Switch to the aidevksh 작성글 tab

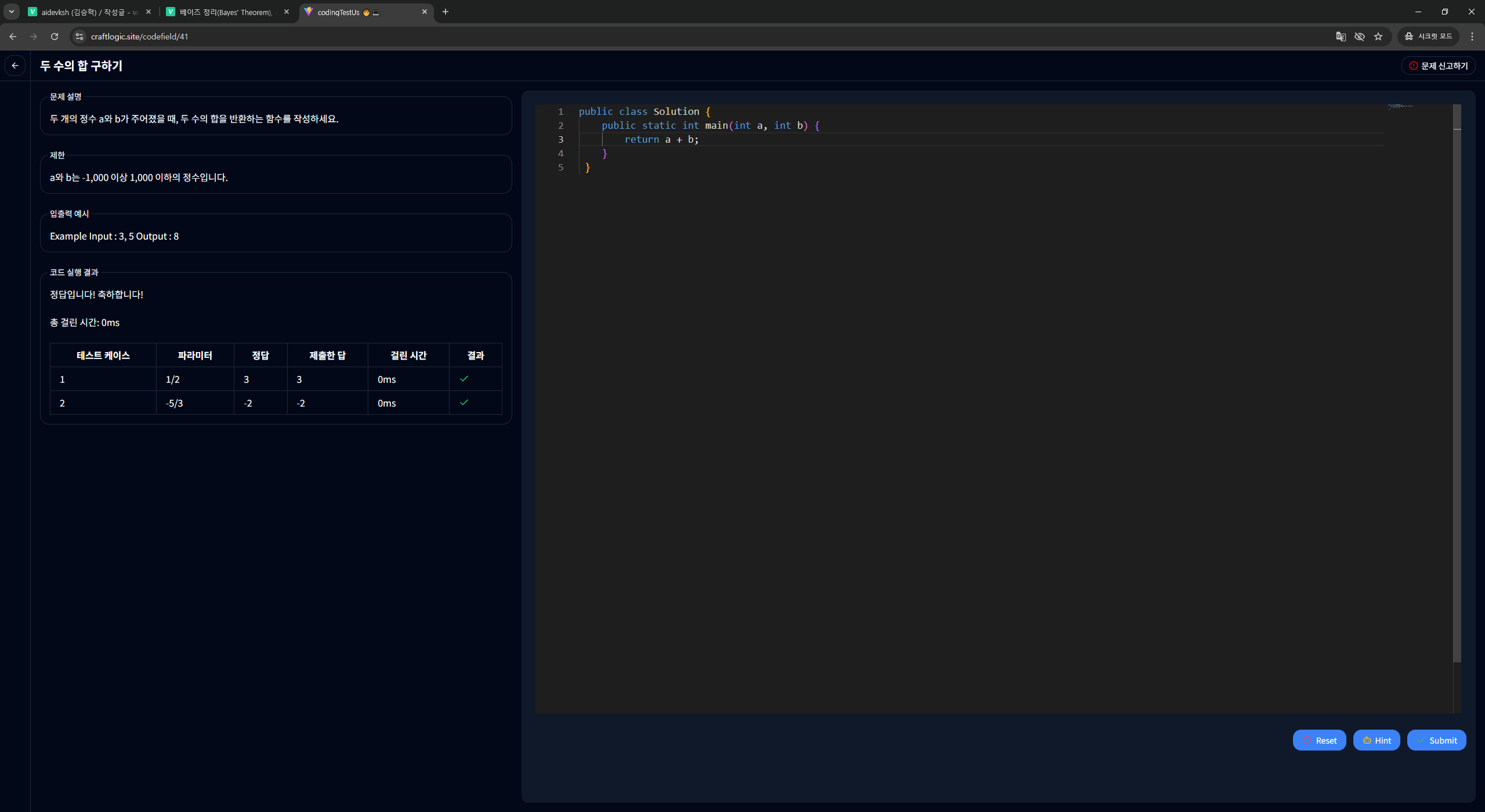[x=87, y=12]
